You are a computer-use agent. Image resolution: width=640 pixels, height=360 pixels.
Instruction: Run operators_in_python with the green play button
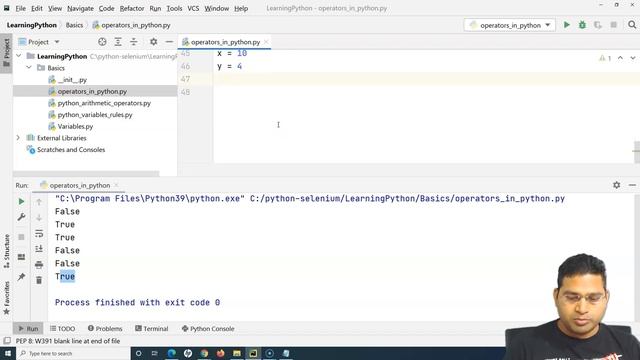click(567, 25)
